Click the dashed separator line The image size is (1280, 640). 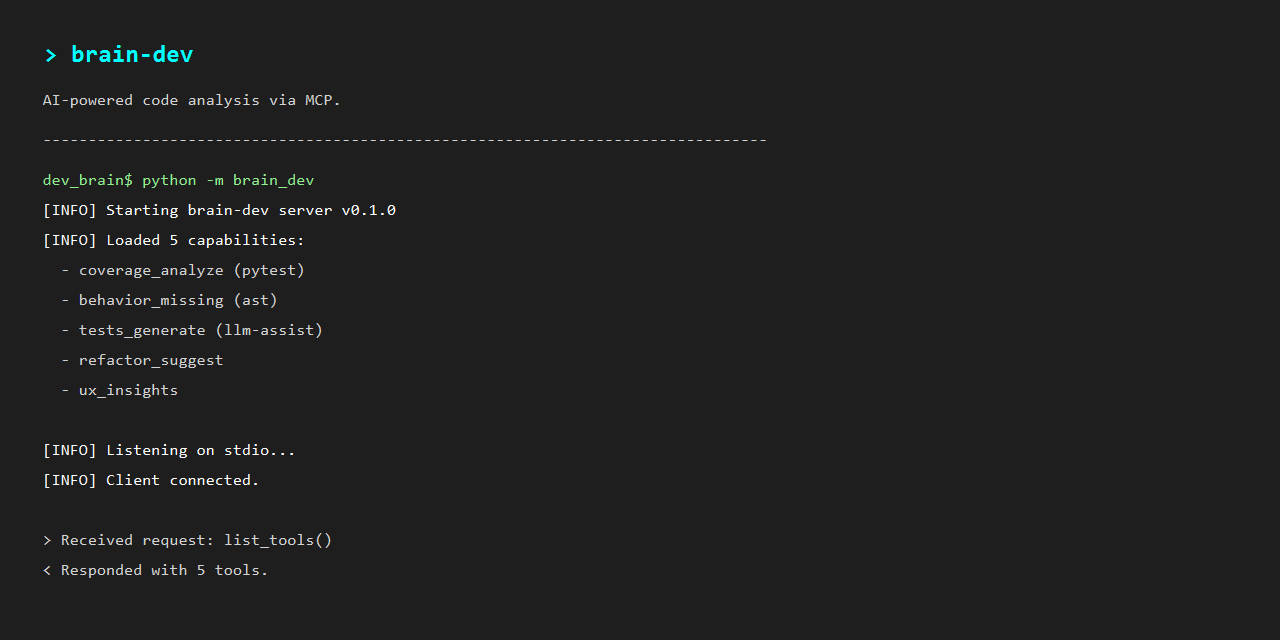[404, 140]
